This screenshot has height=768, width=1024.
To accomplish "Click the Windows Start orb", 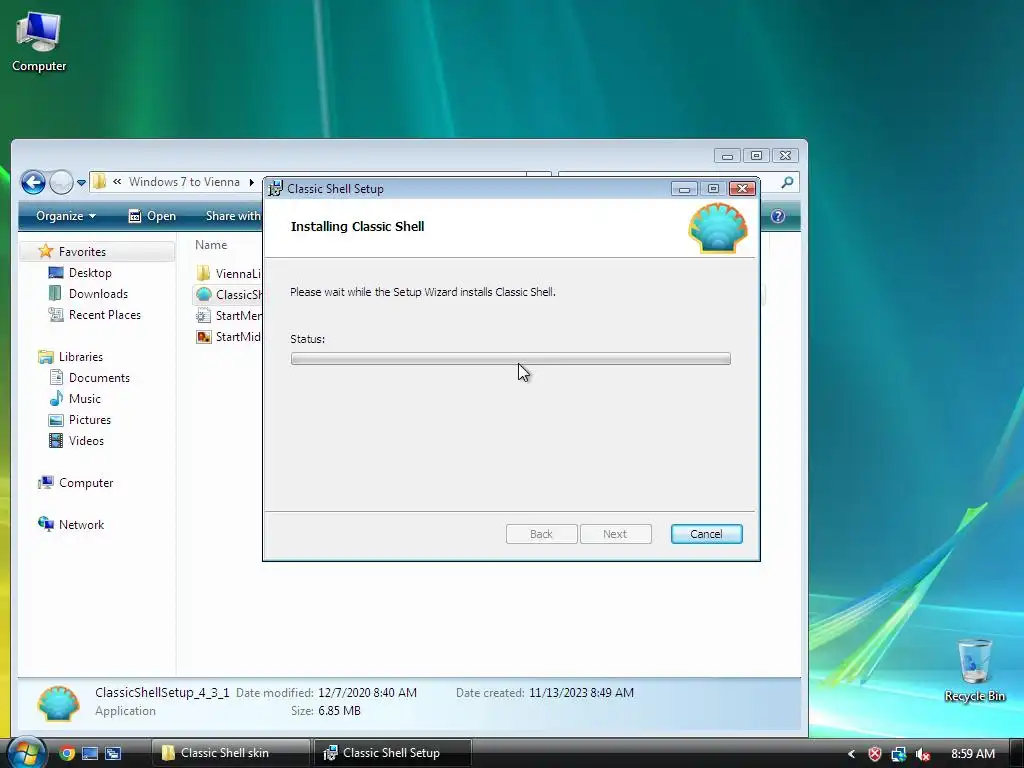I will 25,753.
